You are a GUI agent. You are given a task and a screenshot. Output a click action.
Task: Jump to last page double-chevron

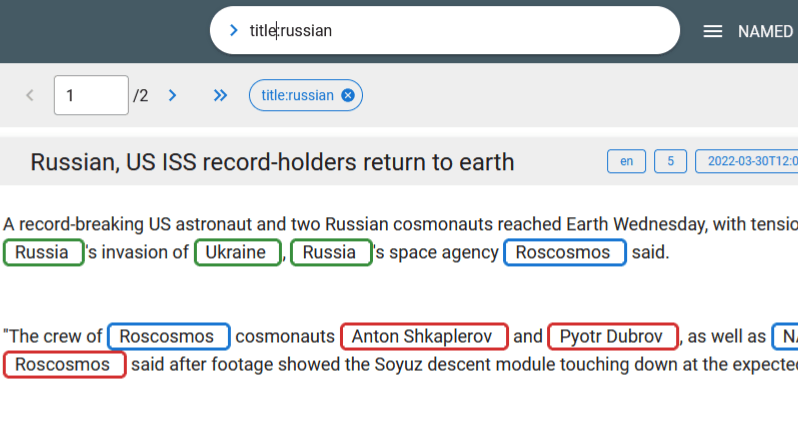tap(220, 96)
